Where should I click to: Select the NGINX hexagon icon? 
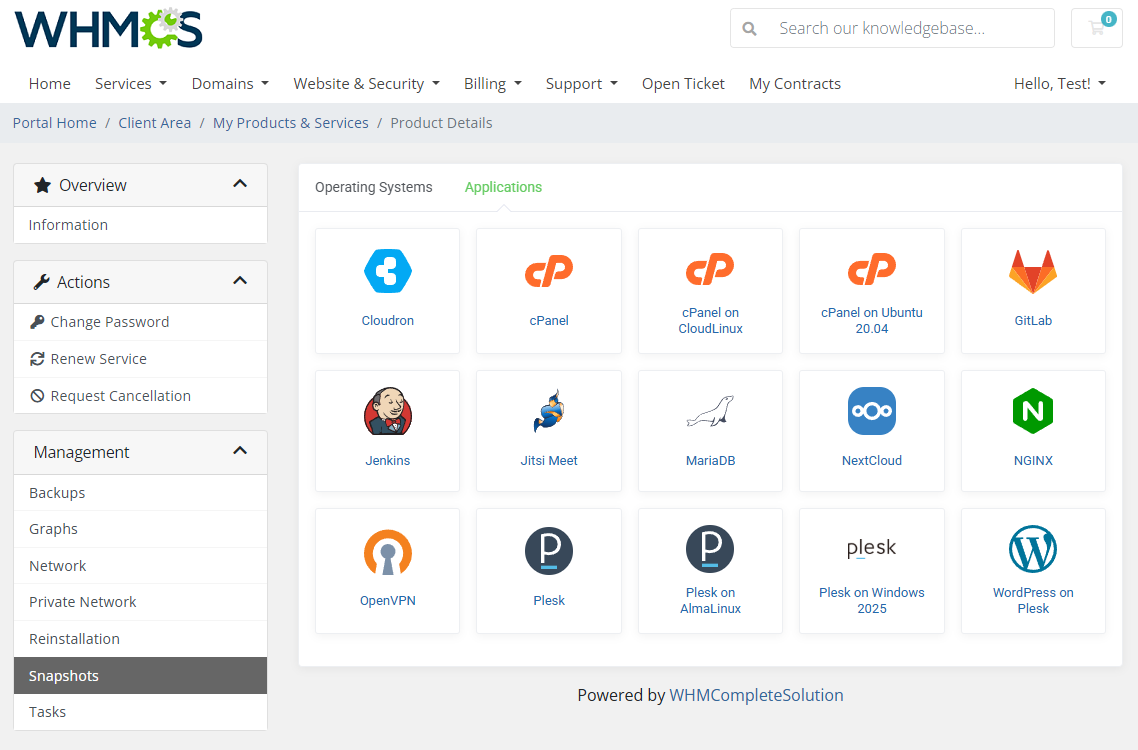coord(1033,411)
